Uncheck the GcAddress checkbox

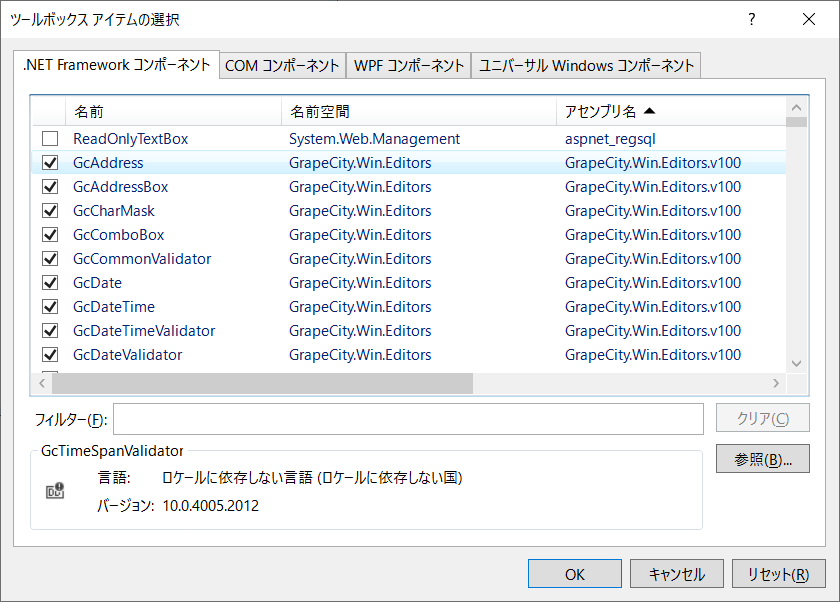coord(50,163)
